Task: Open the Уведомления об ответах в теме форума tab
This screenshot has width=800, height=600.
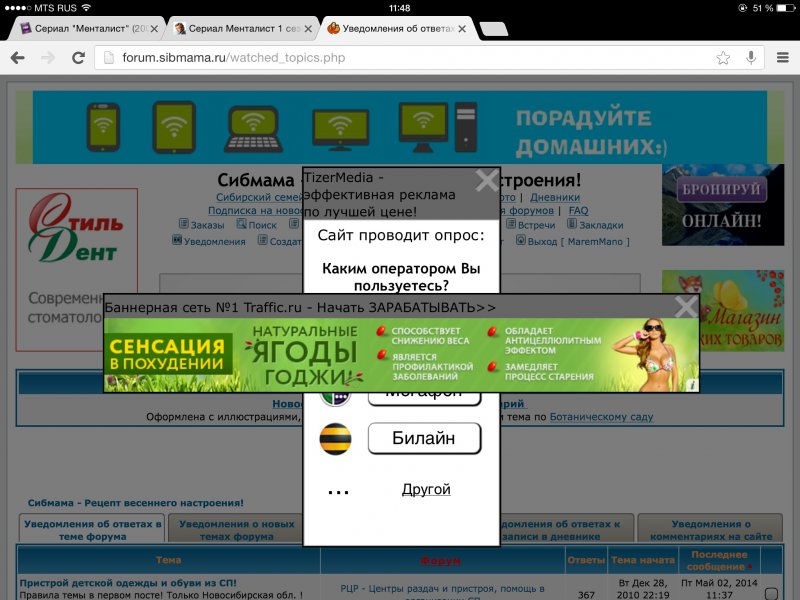Action: click(92, 530)
